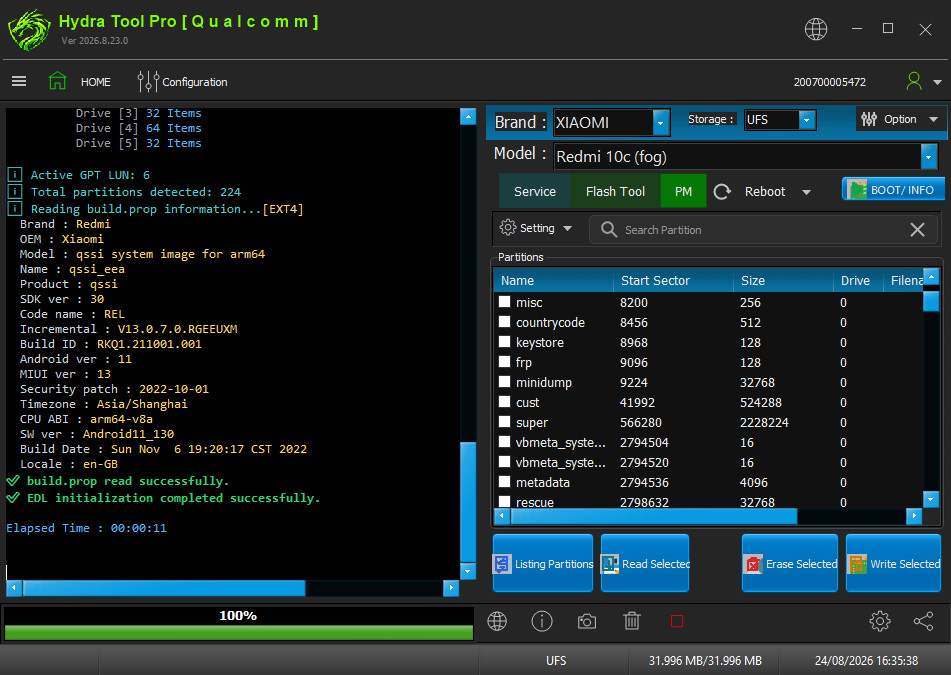This screenshot has width=951, height=675.
Task: Click the partition table horizontal scrollbar thumb
Action: (x=654, y=516)
